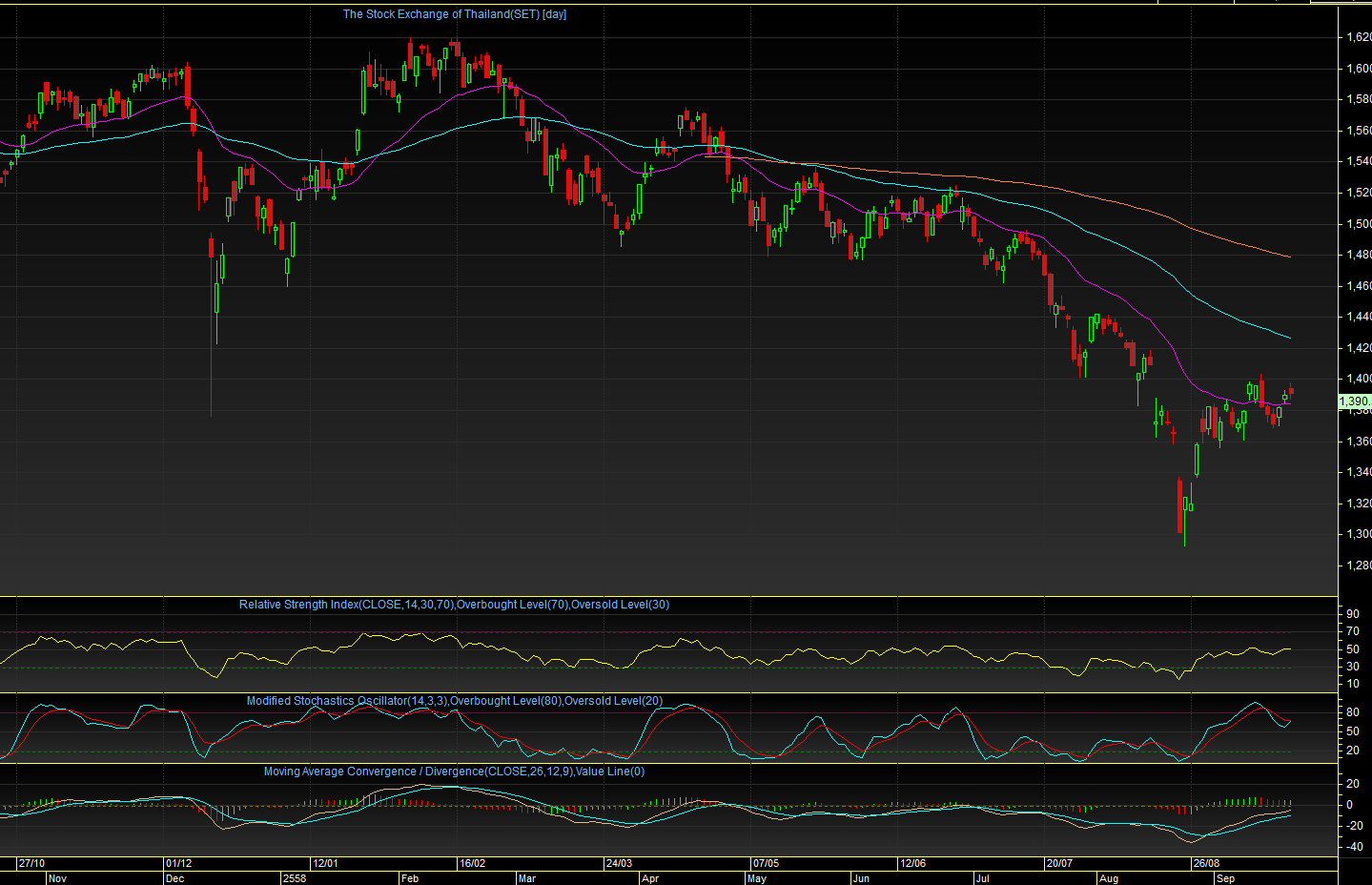Click the MACD axis value -40
Viewport: 1372px width, 885px height.
click(x=1355, y=847)
